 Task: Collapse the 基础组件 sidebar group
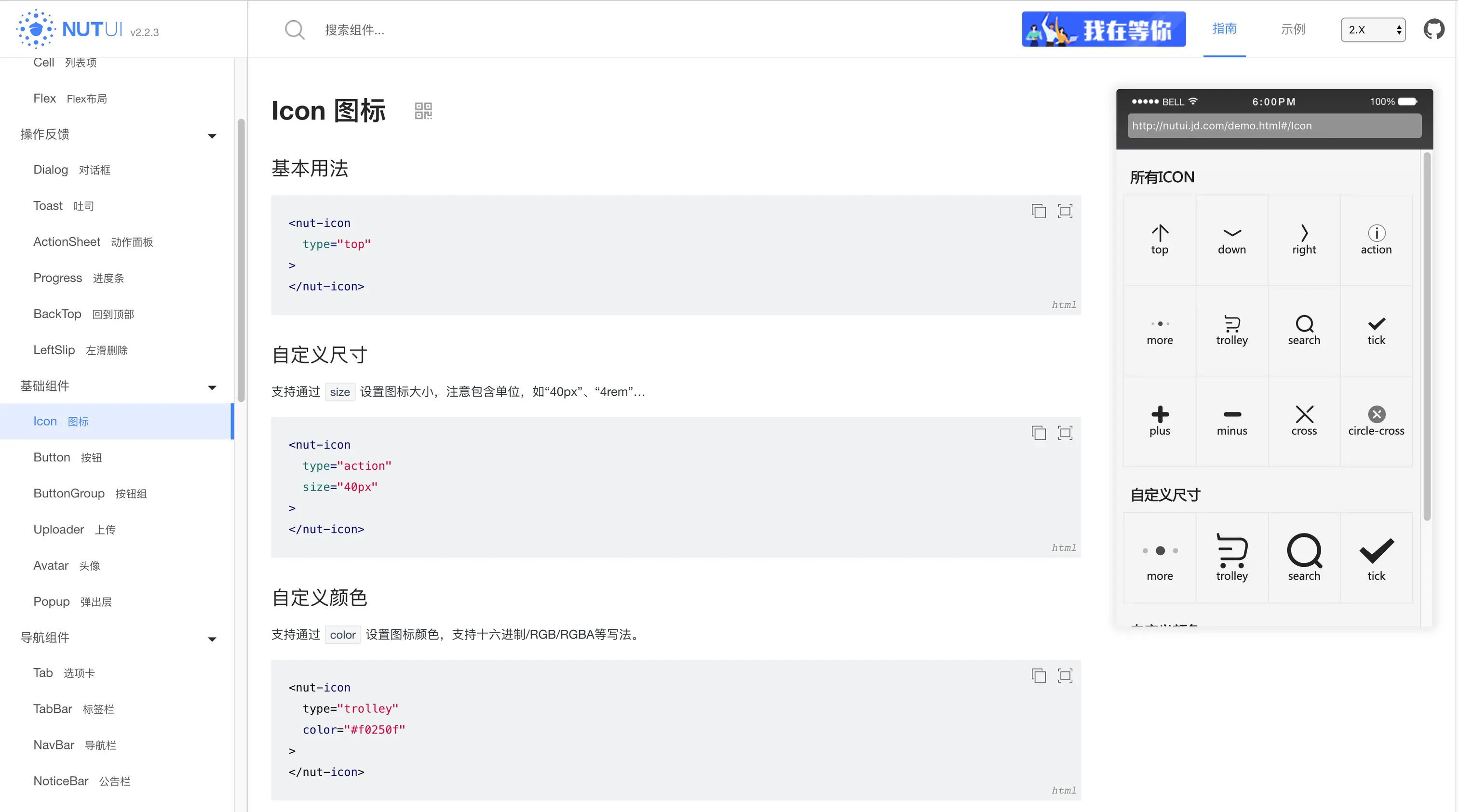[212, 387]
